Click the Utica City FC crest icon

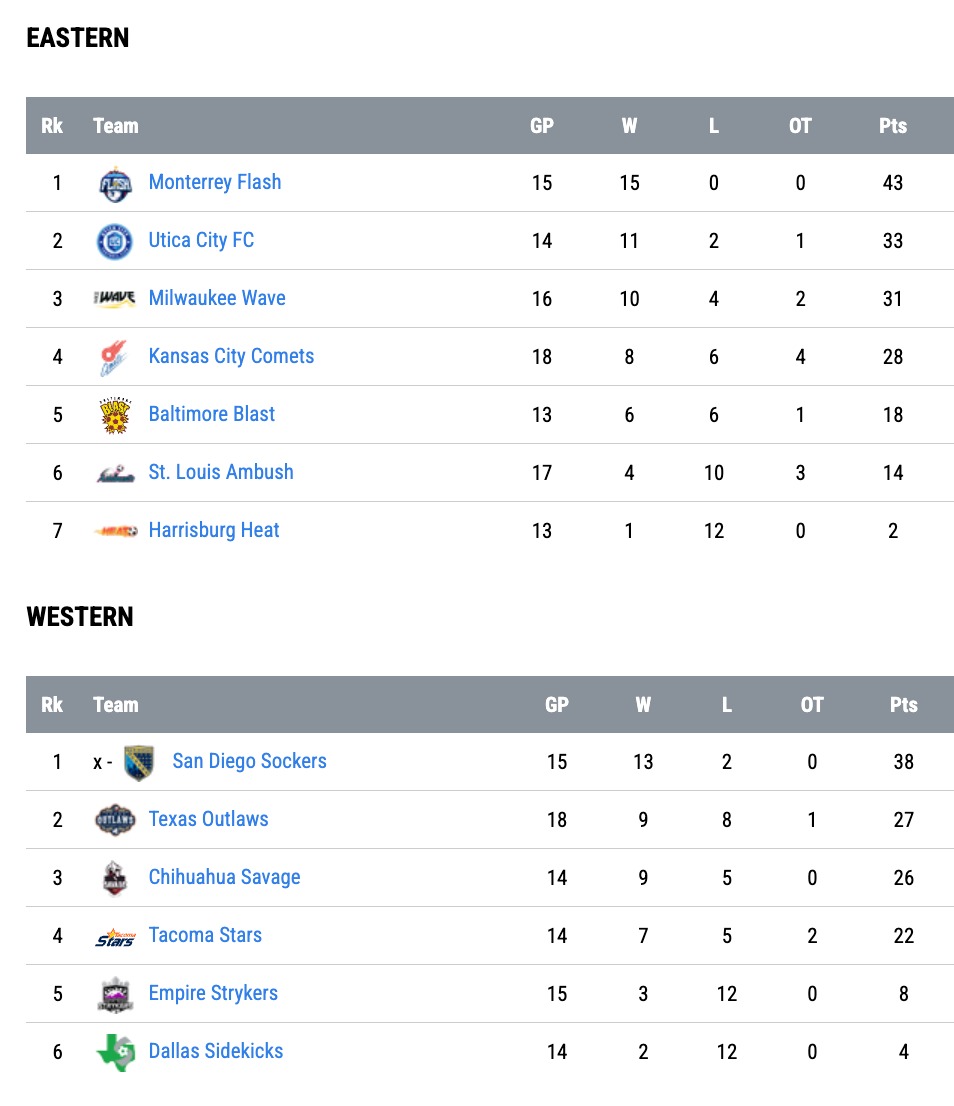(115, 242)
